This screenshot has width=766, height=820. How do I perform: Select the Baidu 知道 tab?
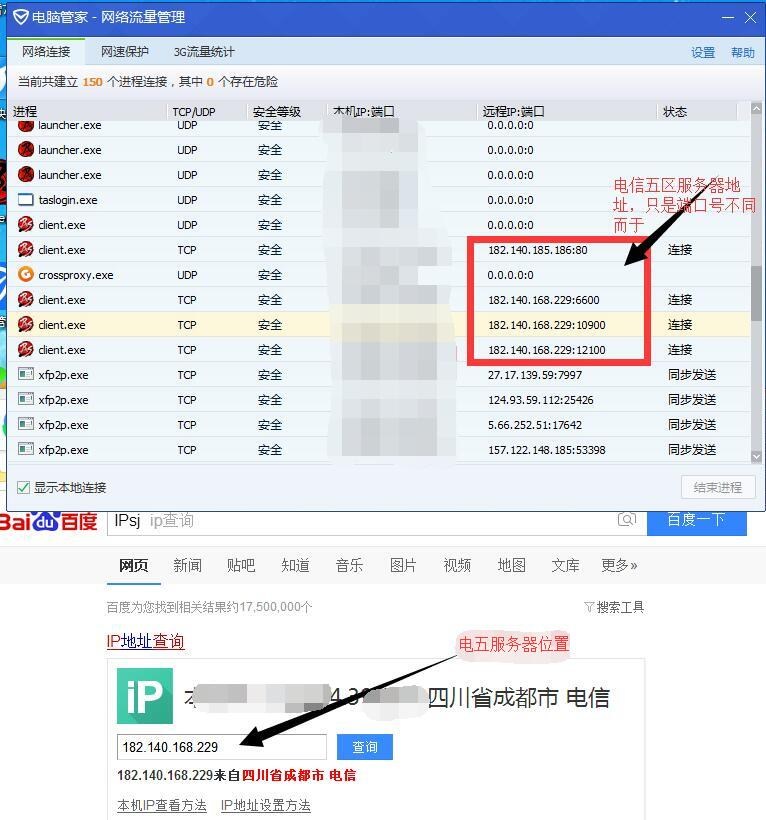[x=295, y=565]
